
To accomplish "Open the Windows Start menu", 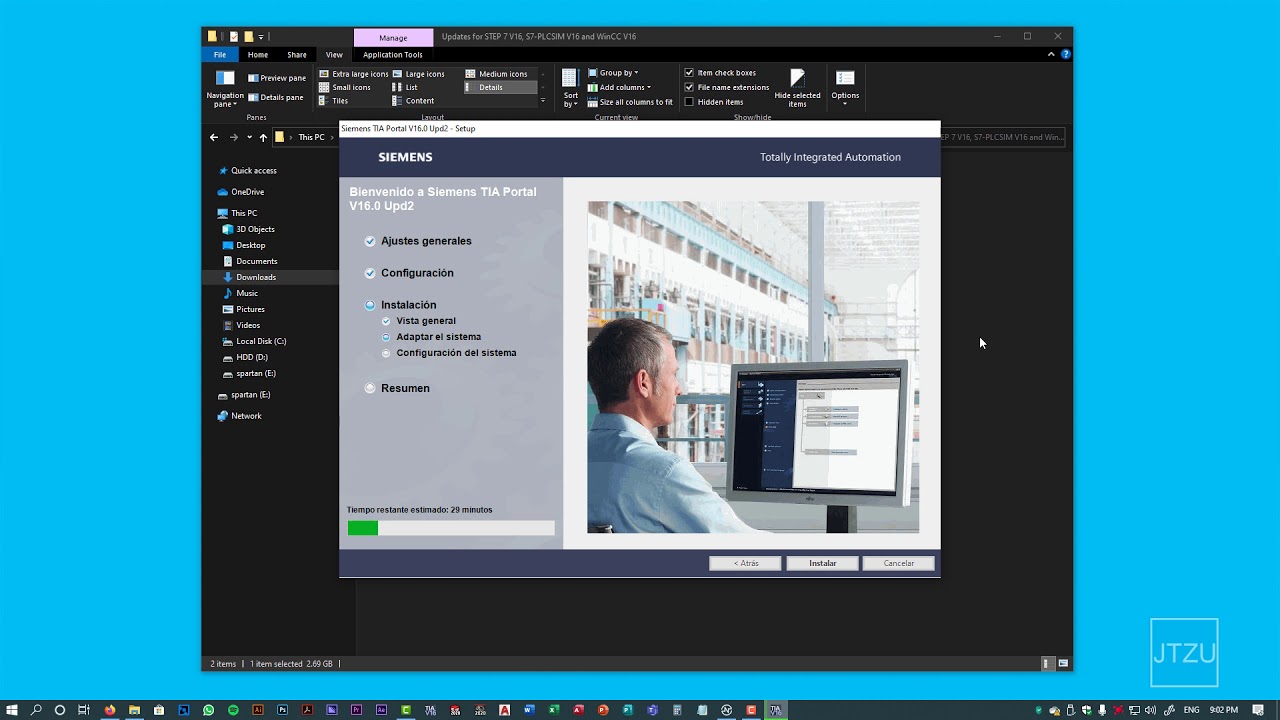I will pos(11,710).
